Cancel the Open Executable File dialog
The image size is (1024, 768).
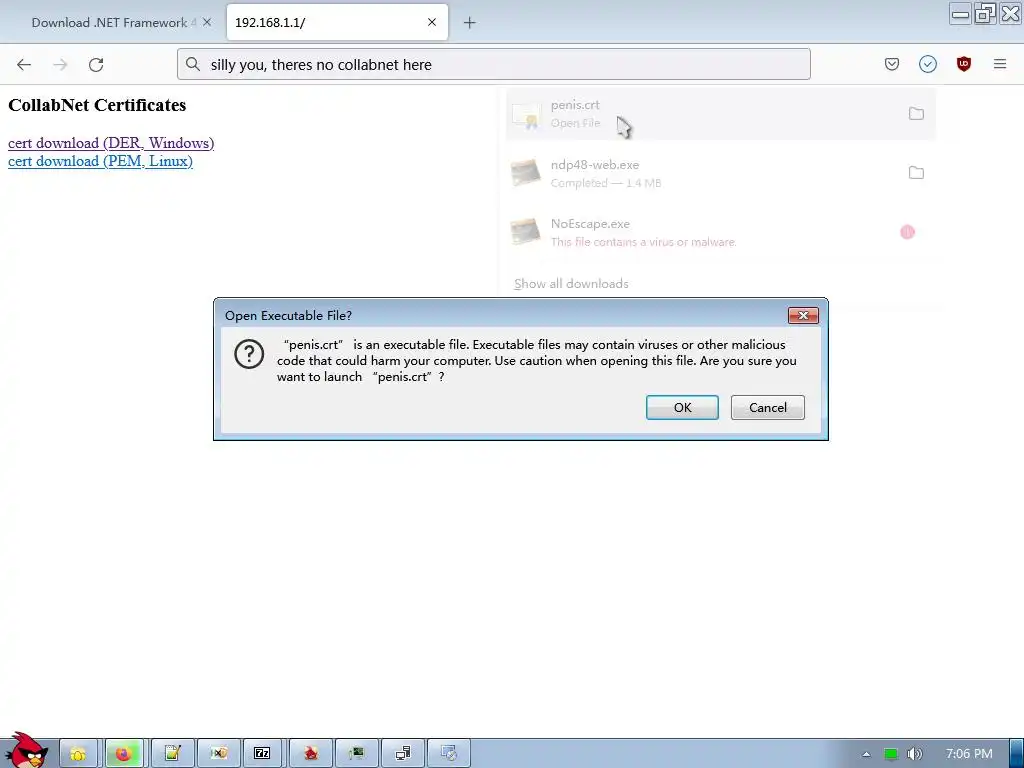point(767,408)
